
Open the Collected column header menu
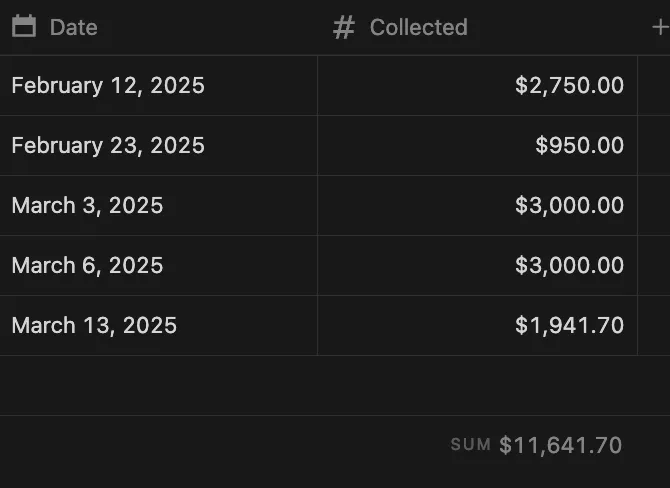pos(477,27)
